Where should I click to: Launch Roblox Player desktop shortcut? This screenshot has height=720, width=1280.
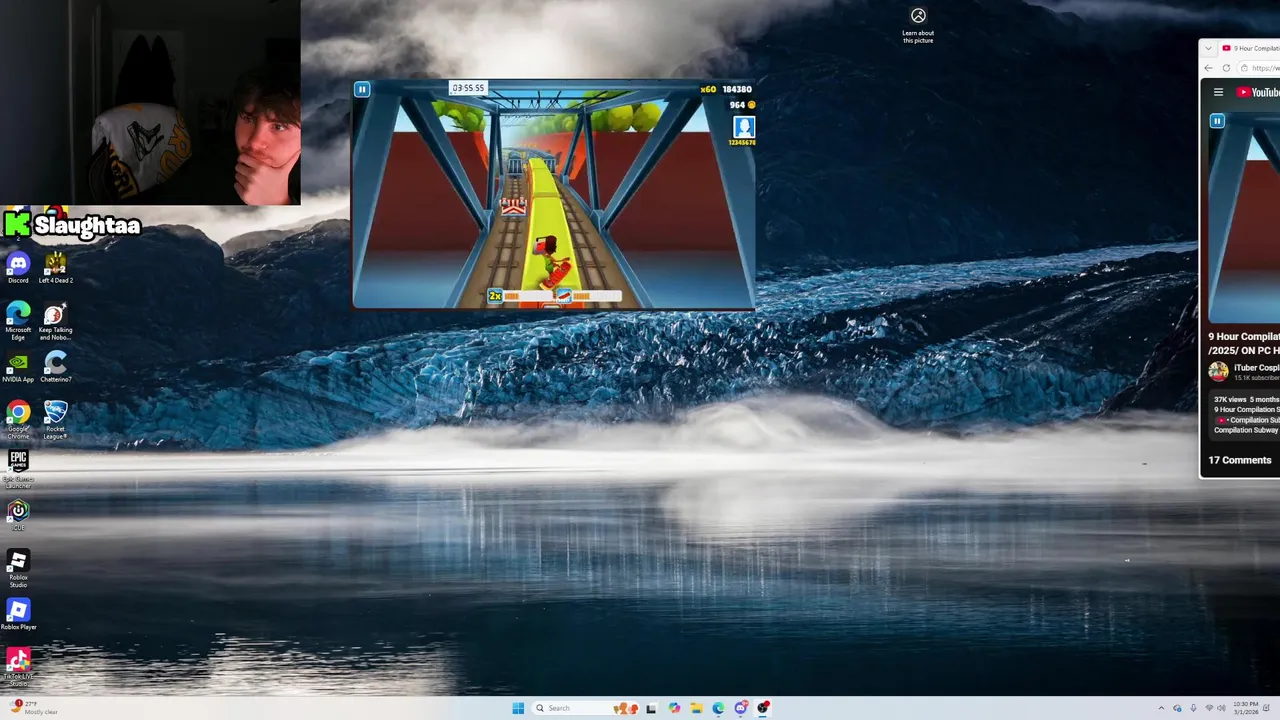pos(18,615)
